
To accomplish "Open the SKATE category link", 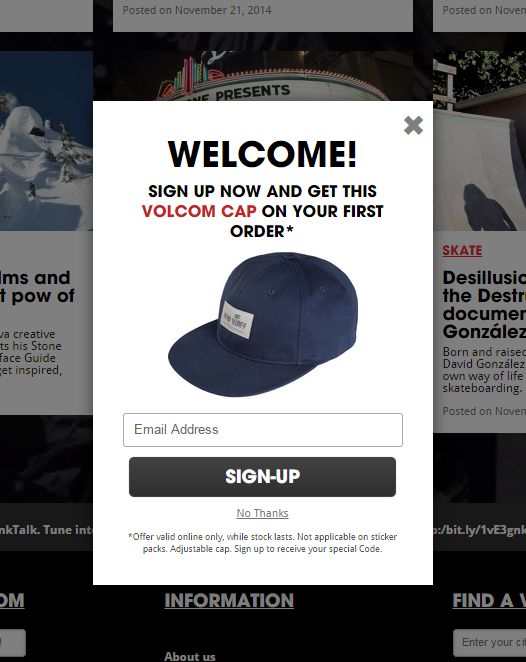I will click(x=462, y=250).
